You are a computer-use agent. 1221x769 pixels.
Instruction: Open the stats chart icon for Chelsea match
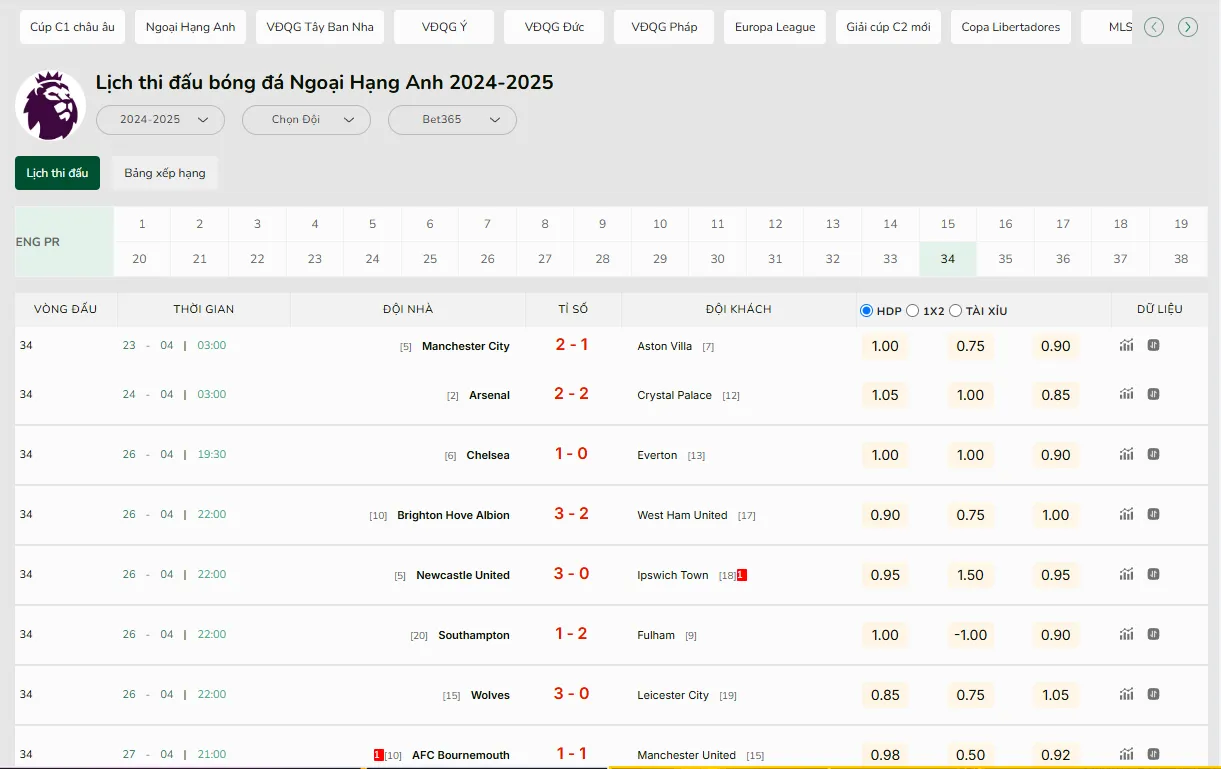pos(1127,454)
